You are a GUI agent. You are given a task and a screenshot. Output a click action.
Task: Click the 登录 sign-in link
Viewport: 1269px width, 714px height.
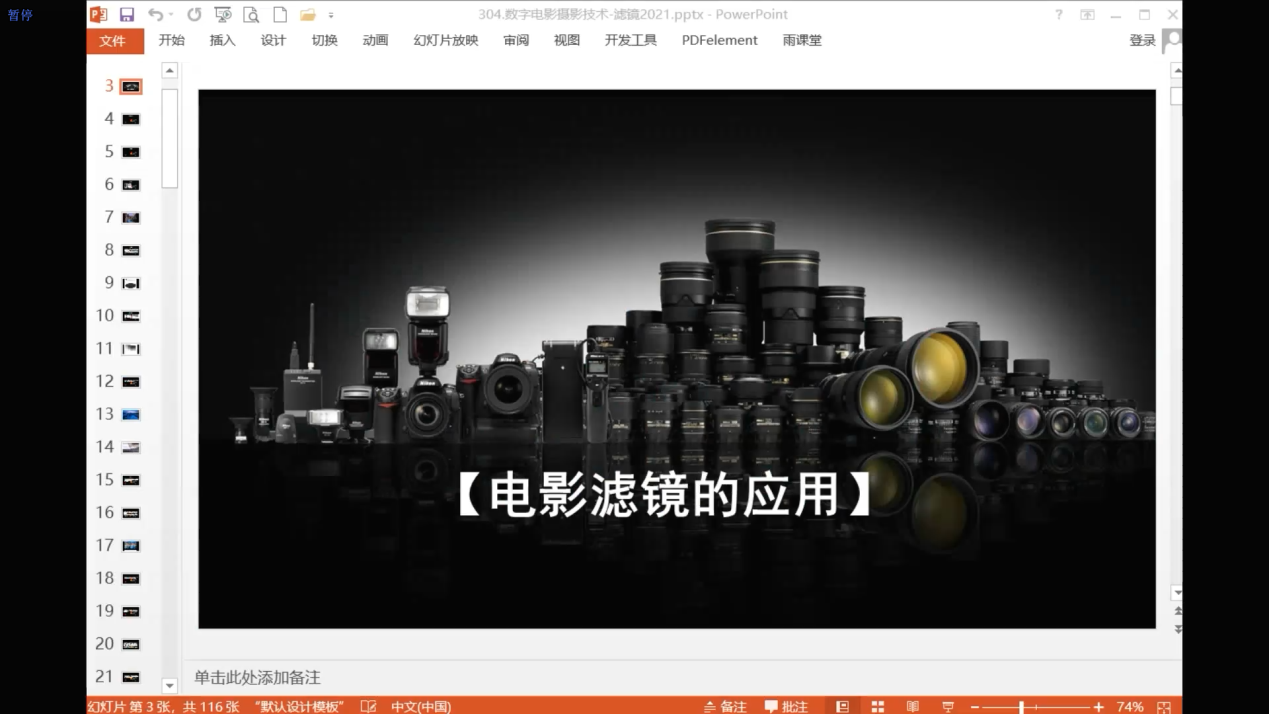tap(1142, 41)
